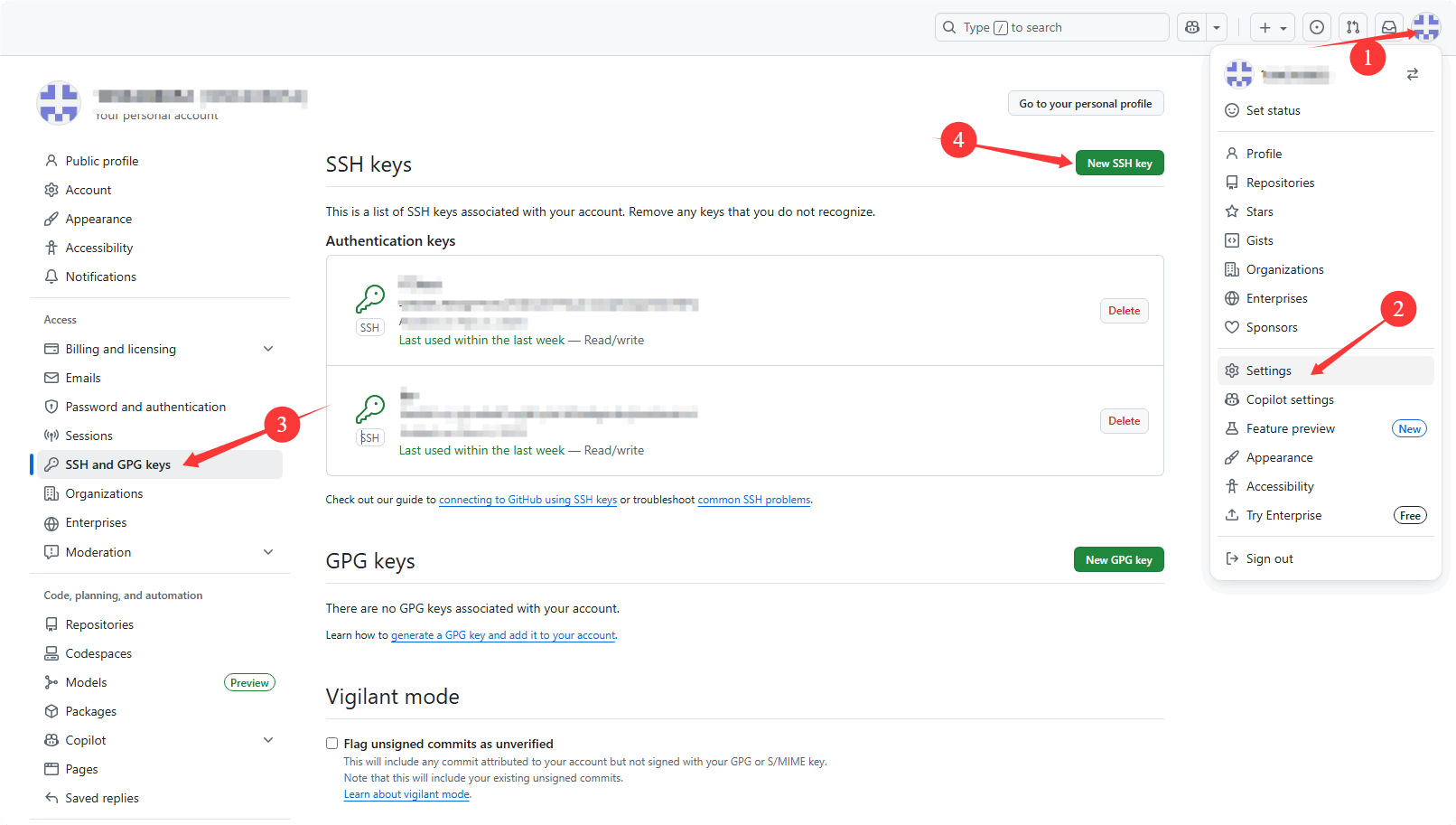The image size is (1456, 825).
Task: Open the common SSH problems link
Action: tap(753, 500)
